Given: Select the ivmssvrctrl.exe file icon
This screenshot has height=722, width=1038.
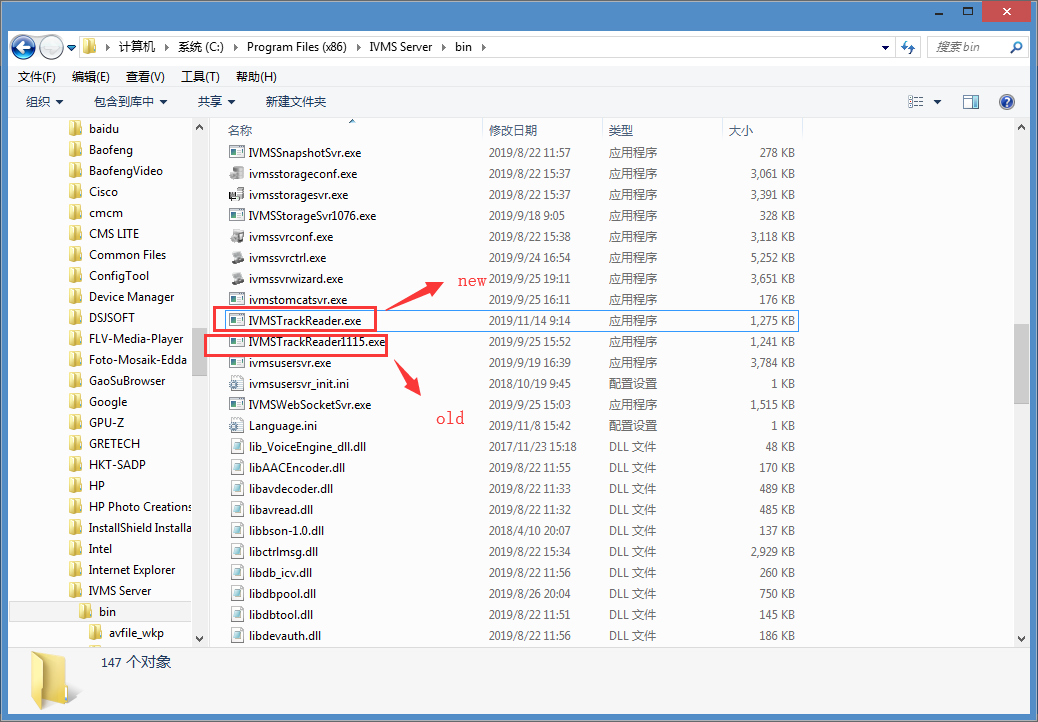Looking at the screenshot, I should (x=236, y=257).
